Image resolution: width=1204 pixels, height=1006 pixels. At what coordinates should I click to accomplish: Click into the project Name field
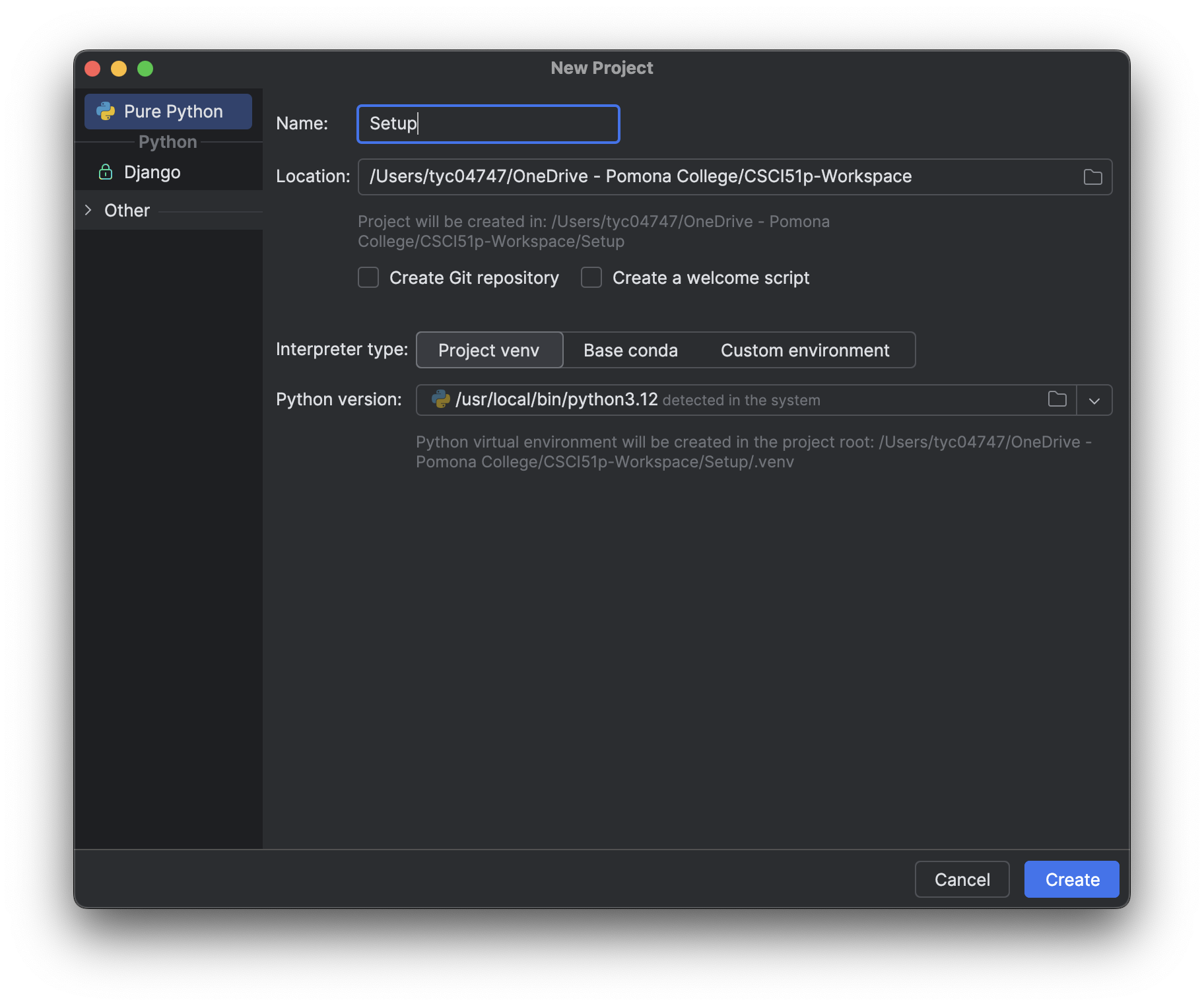point(488,124)
